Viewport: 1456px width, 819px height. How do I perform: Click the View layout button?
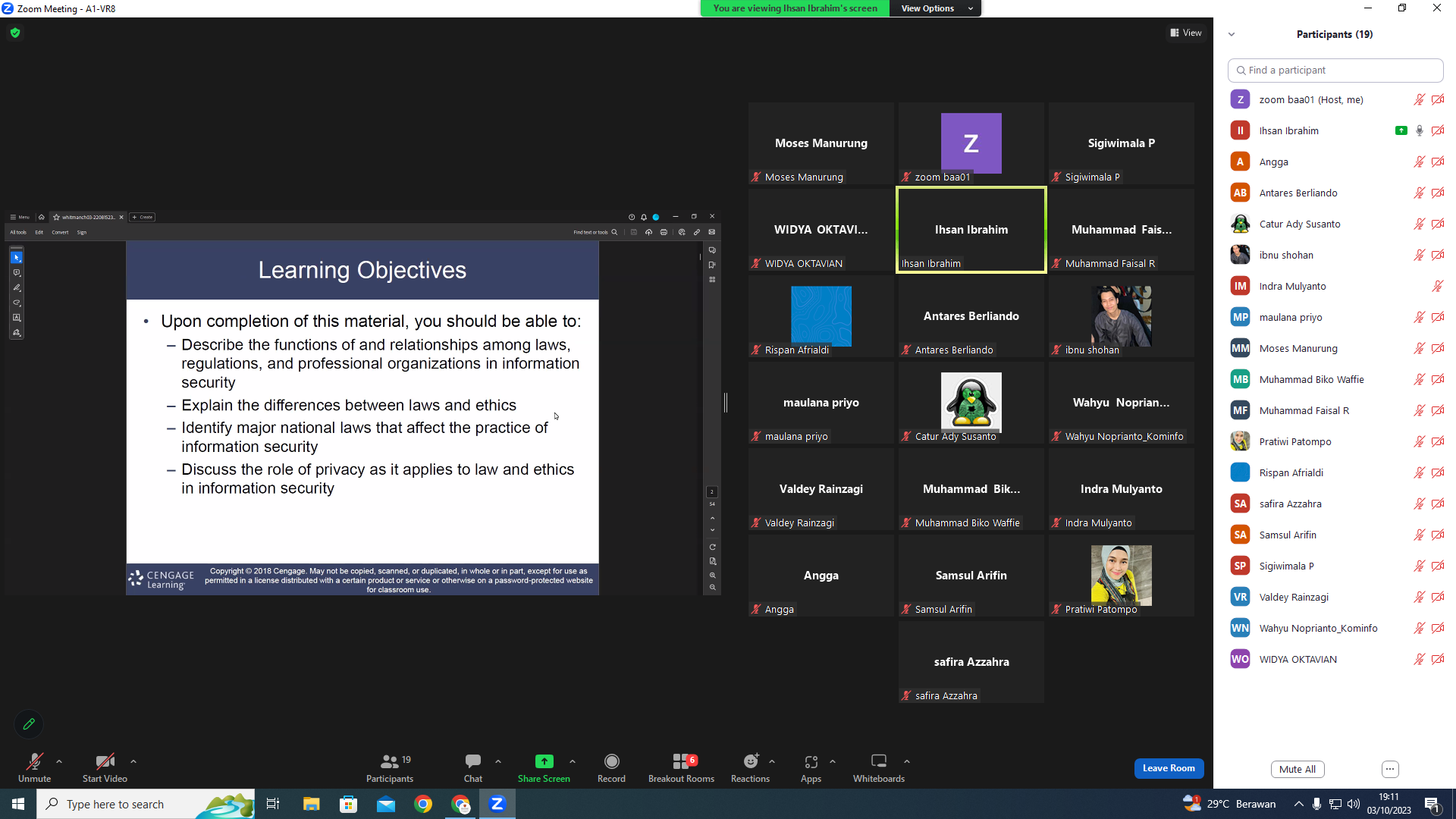click(x=1186, y=33)
